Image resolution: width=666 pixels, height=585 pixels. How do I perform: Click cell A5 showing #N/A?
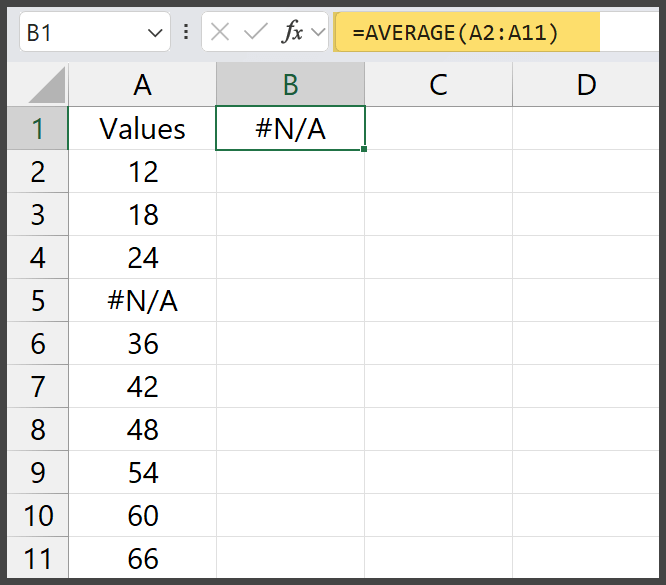[x=142, y=300]
